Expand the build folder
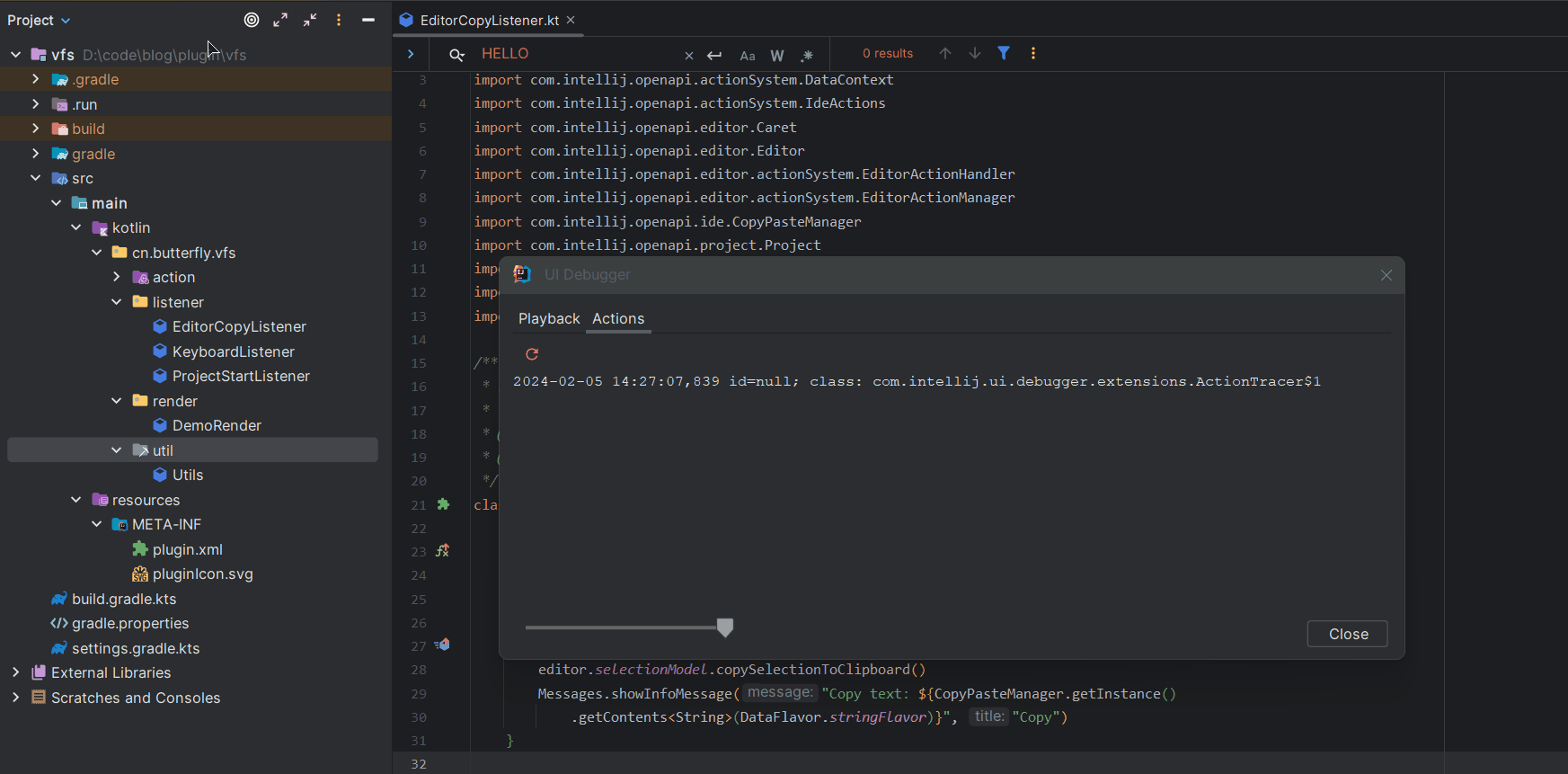 tap(36, 129)
